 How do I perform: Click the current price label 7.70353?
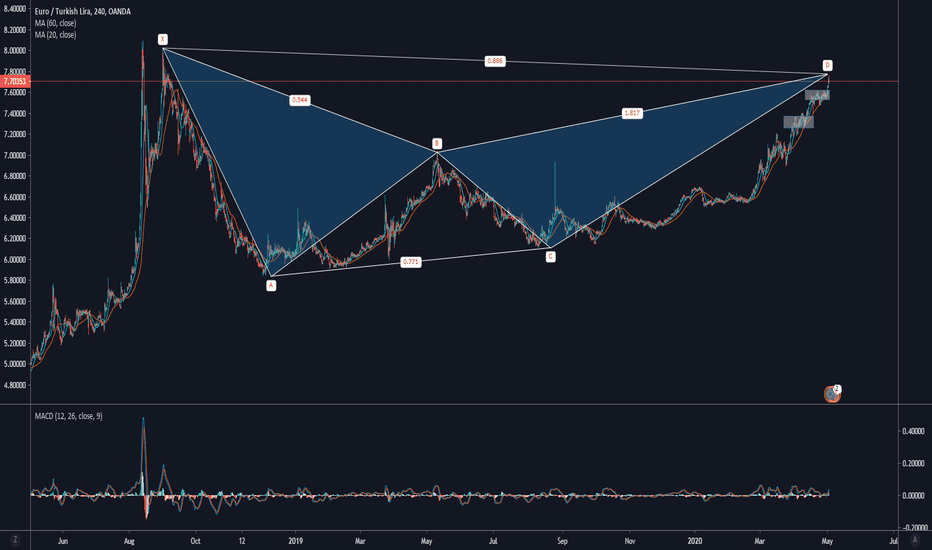pyautogui.click(x=14, y=81)
